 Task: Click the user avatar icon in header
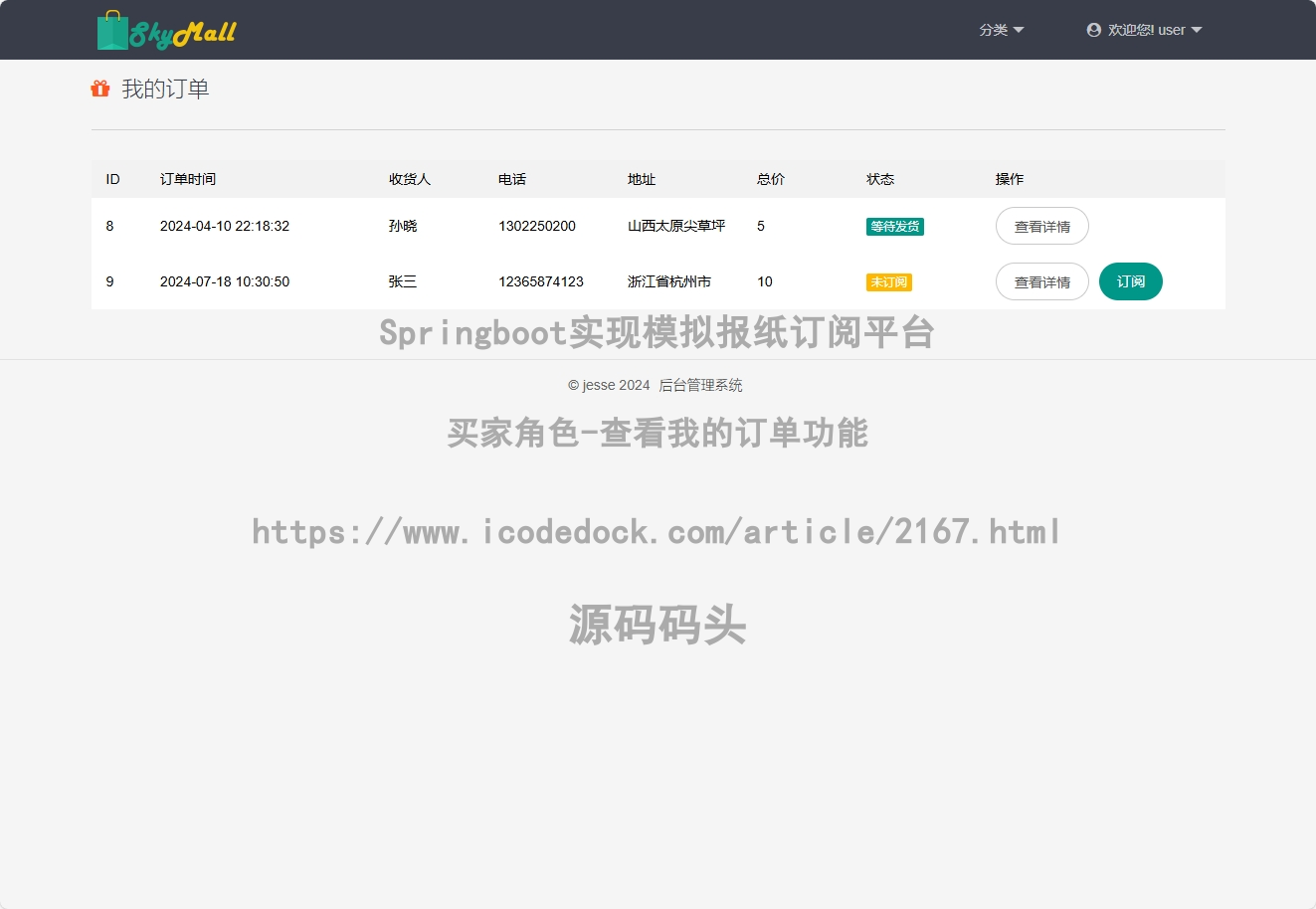1094,30
